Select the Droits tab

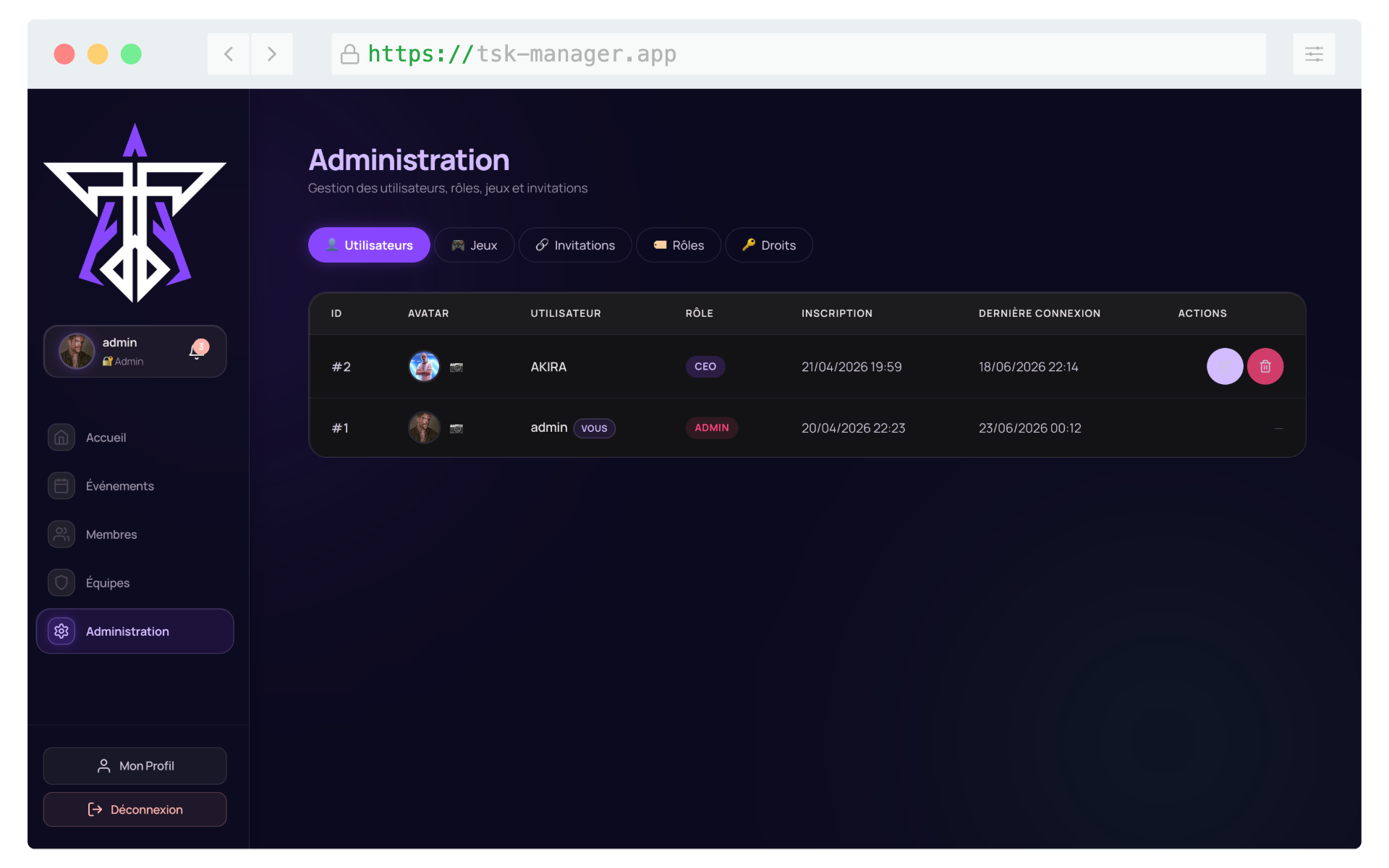tap(769, 245)
